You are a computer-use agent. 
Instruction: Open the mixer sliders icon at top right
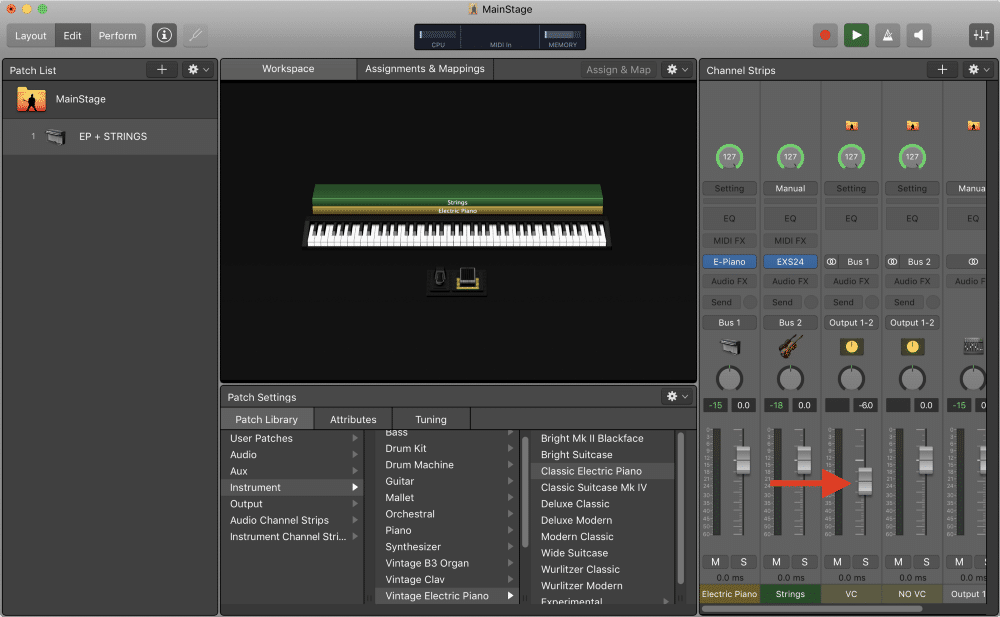[980, 35]
